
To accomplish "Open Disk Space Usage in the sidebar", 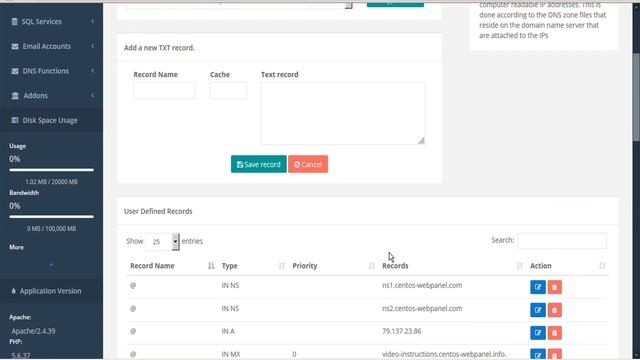I will (51, 120).
